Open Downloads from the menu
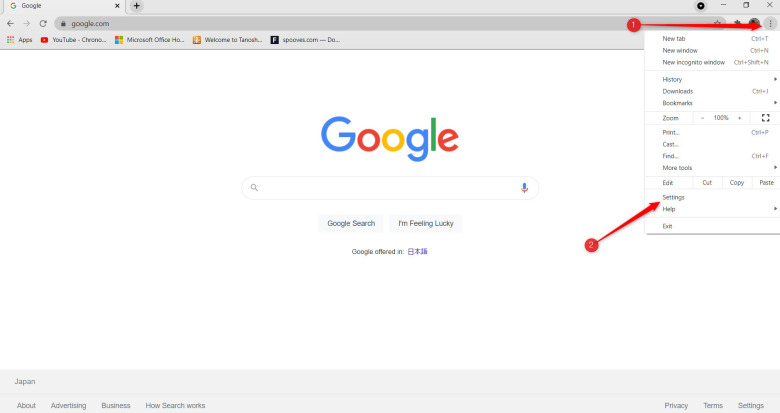 click(712, 92)
